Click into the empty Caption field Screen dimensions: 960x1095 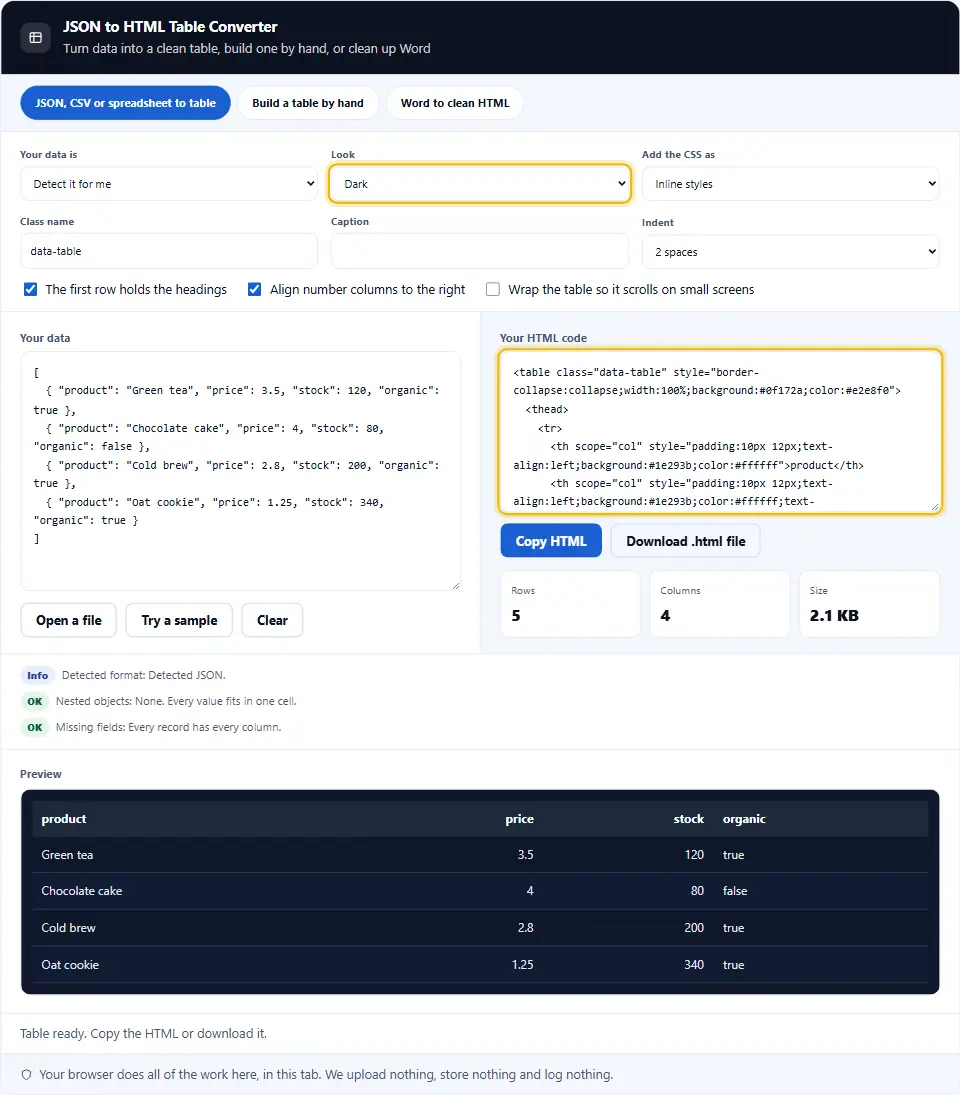point(480,251)
